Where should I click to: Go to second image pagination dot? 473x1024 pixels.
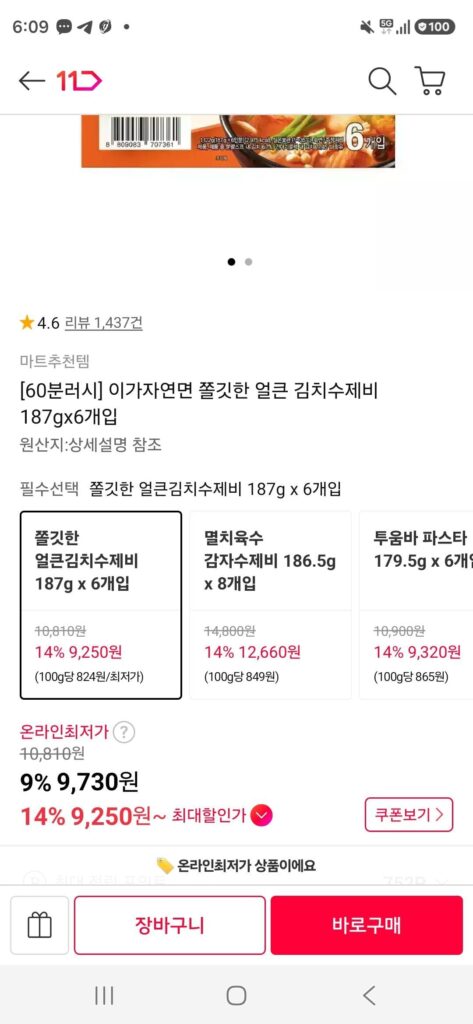pos(248,262)
